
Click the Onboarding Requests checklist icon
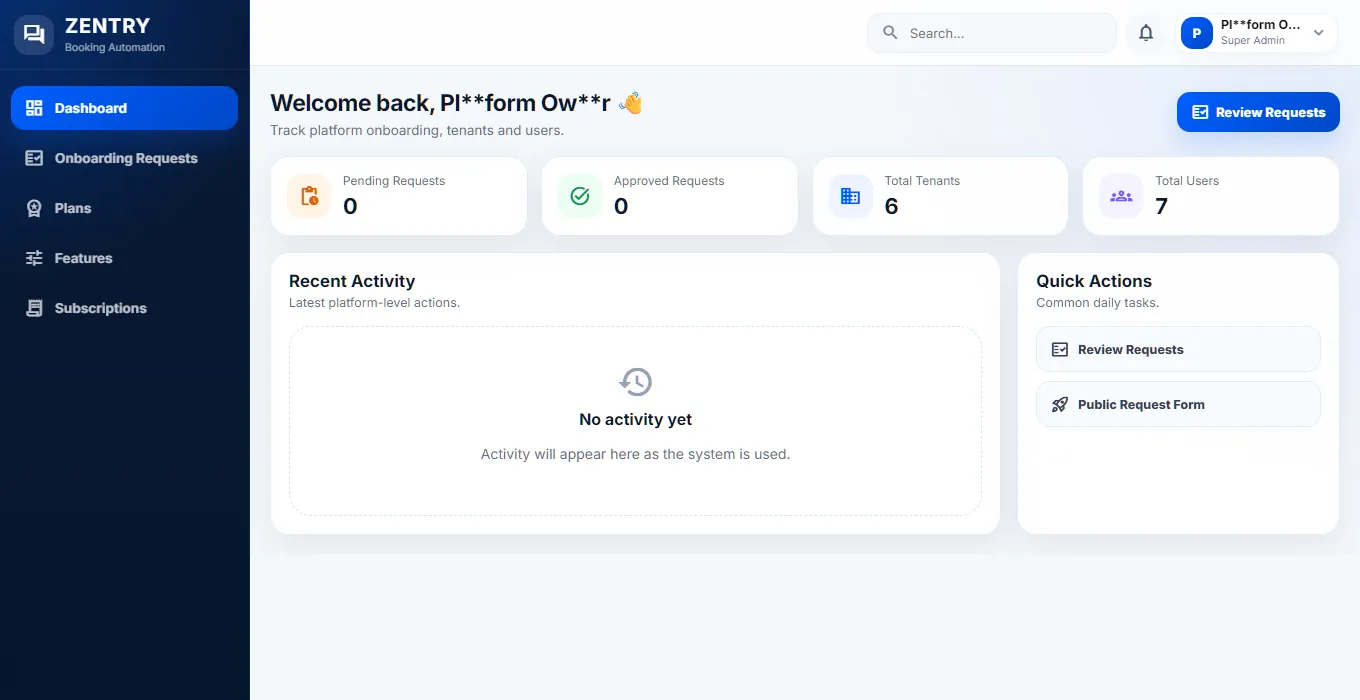[x=34, y=158]
